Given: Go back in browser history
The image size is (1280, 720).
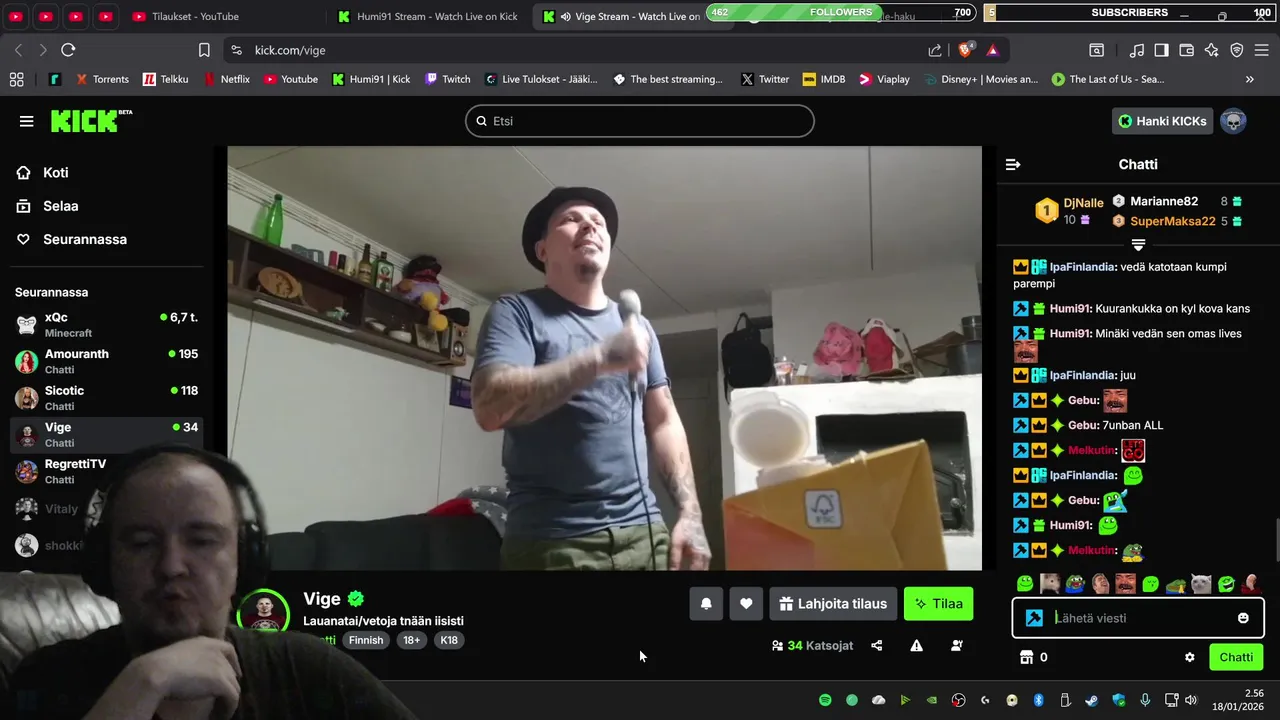Looking at the screenshot, I should click(18, 50).
